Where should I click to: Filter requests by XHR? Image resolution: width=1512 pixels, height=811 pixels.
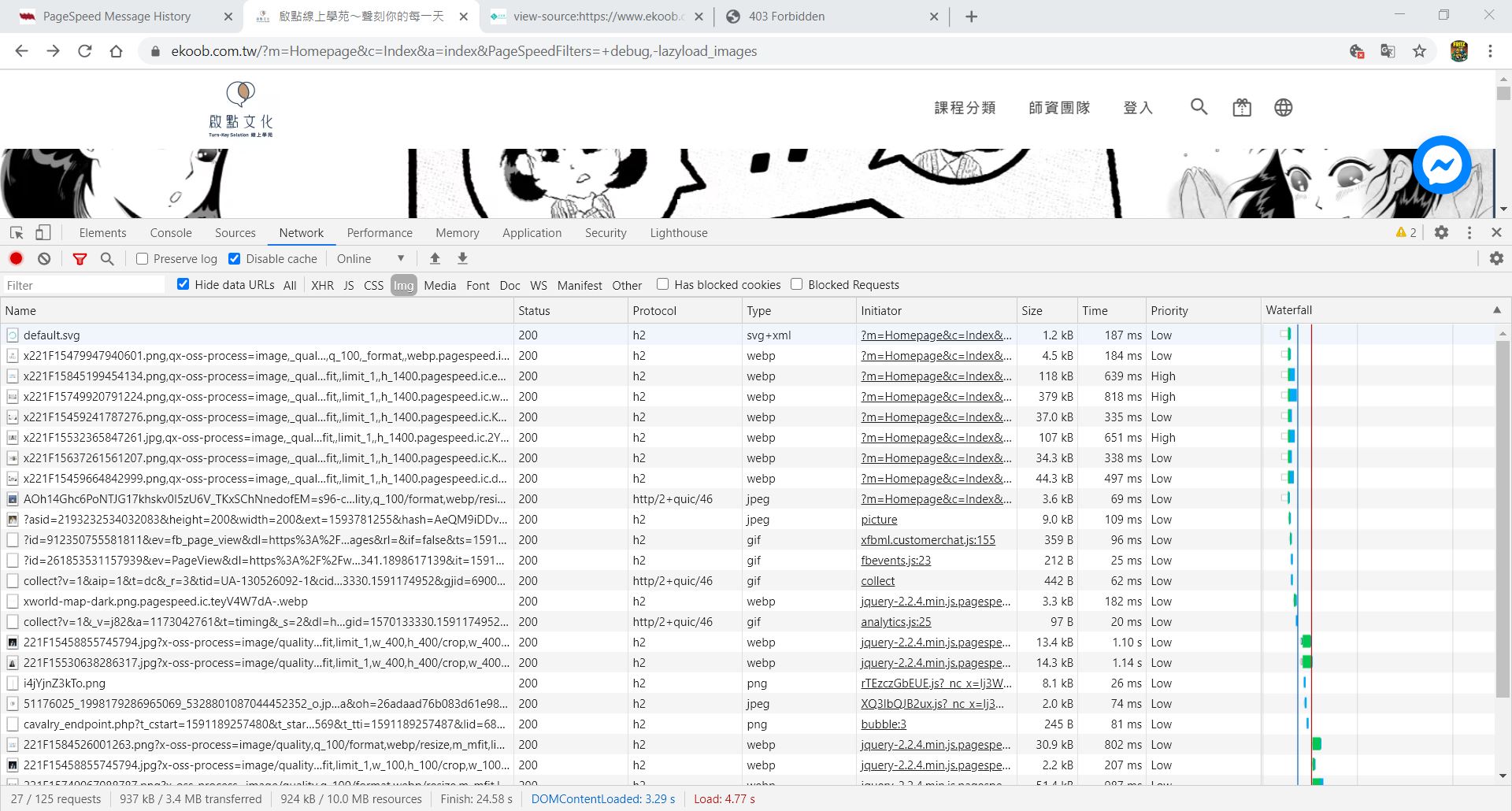322,285
